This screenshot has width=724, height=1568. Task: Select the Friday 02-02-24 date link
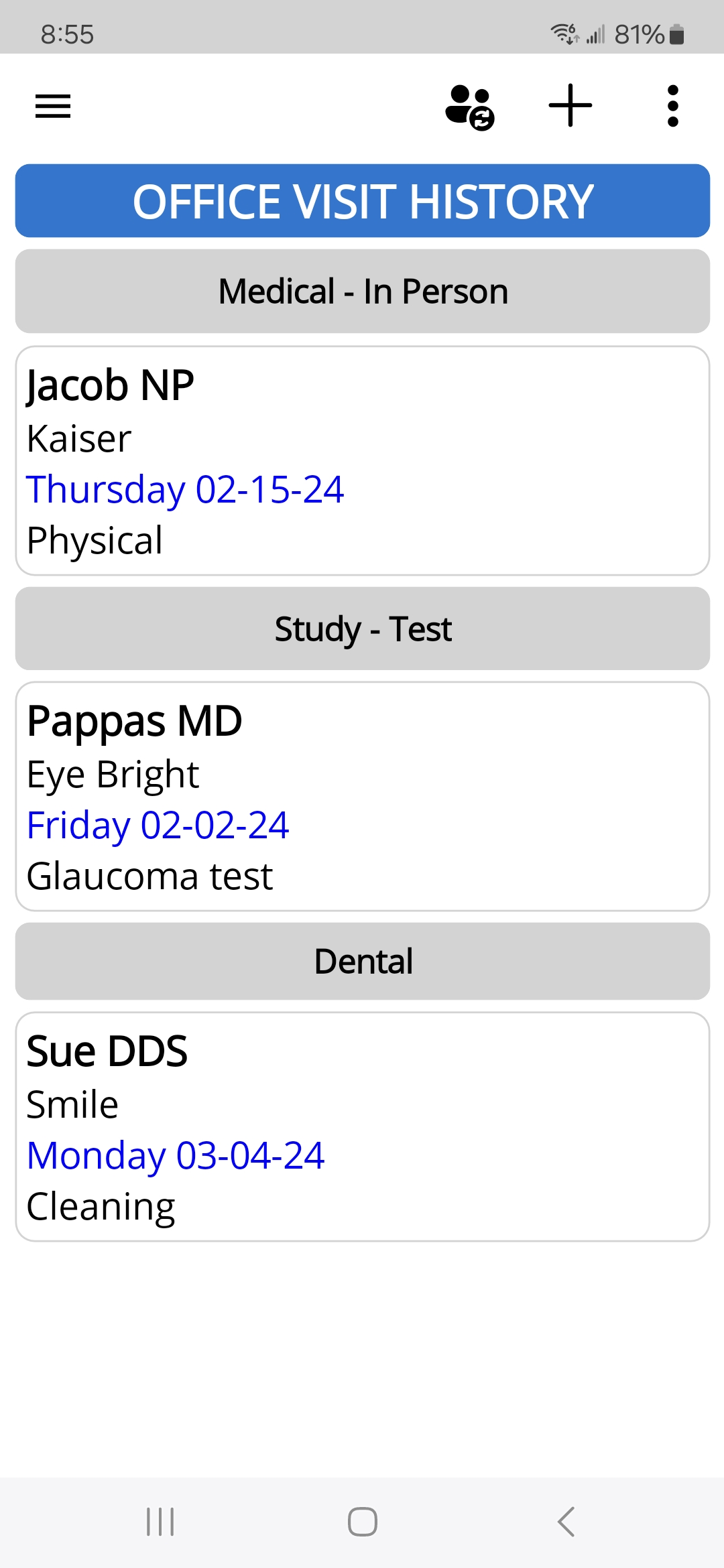click(158, 825)
